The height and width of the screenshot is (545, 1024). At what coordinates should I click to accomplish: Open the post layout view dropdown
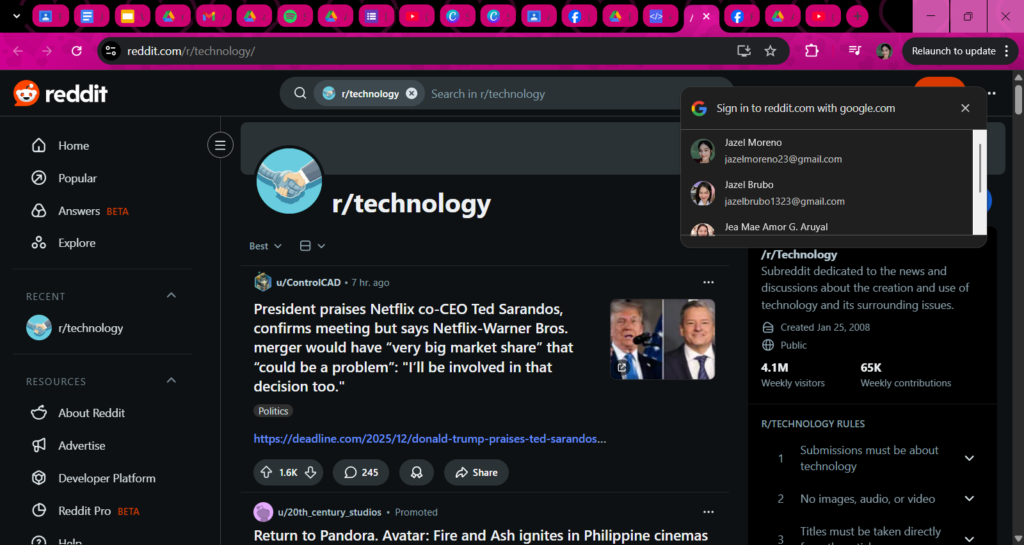312,246
